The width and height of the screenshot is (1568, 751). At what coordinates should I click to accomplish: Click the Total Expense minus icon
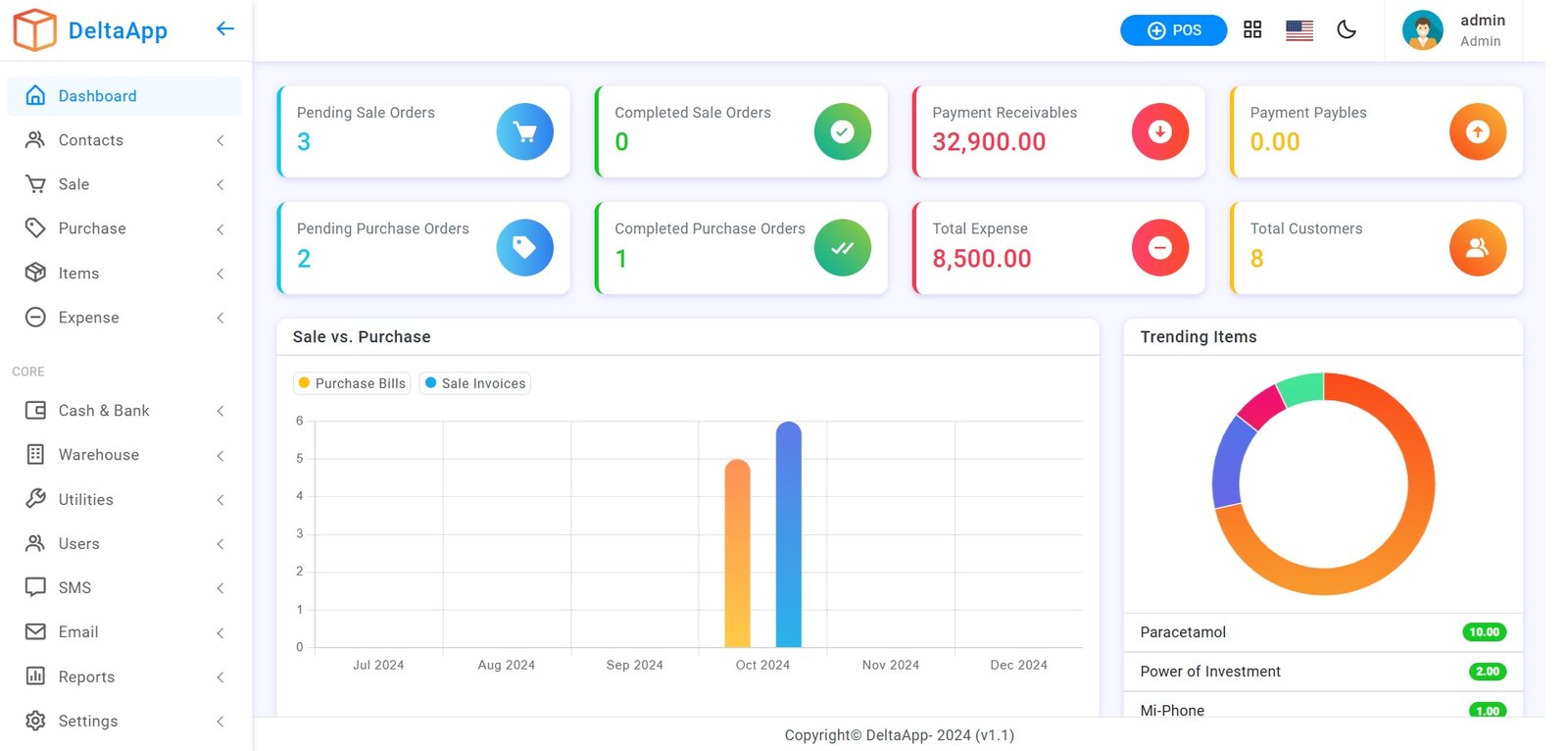click(1159, 248)
